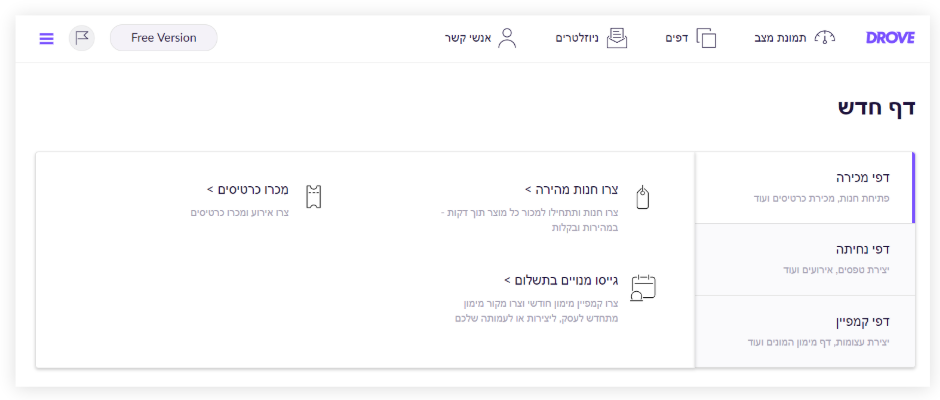
Task: Select the דפי קמפיין tab
Action: (x=805, y=331)
